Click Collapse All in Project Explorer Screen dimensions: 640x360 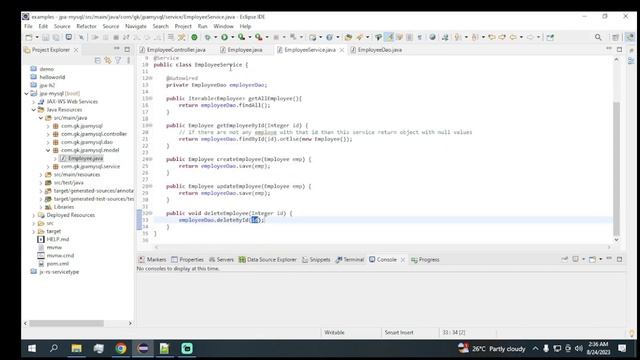tap(98, 60)
